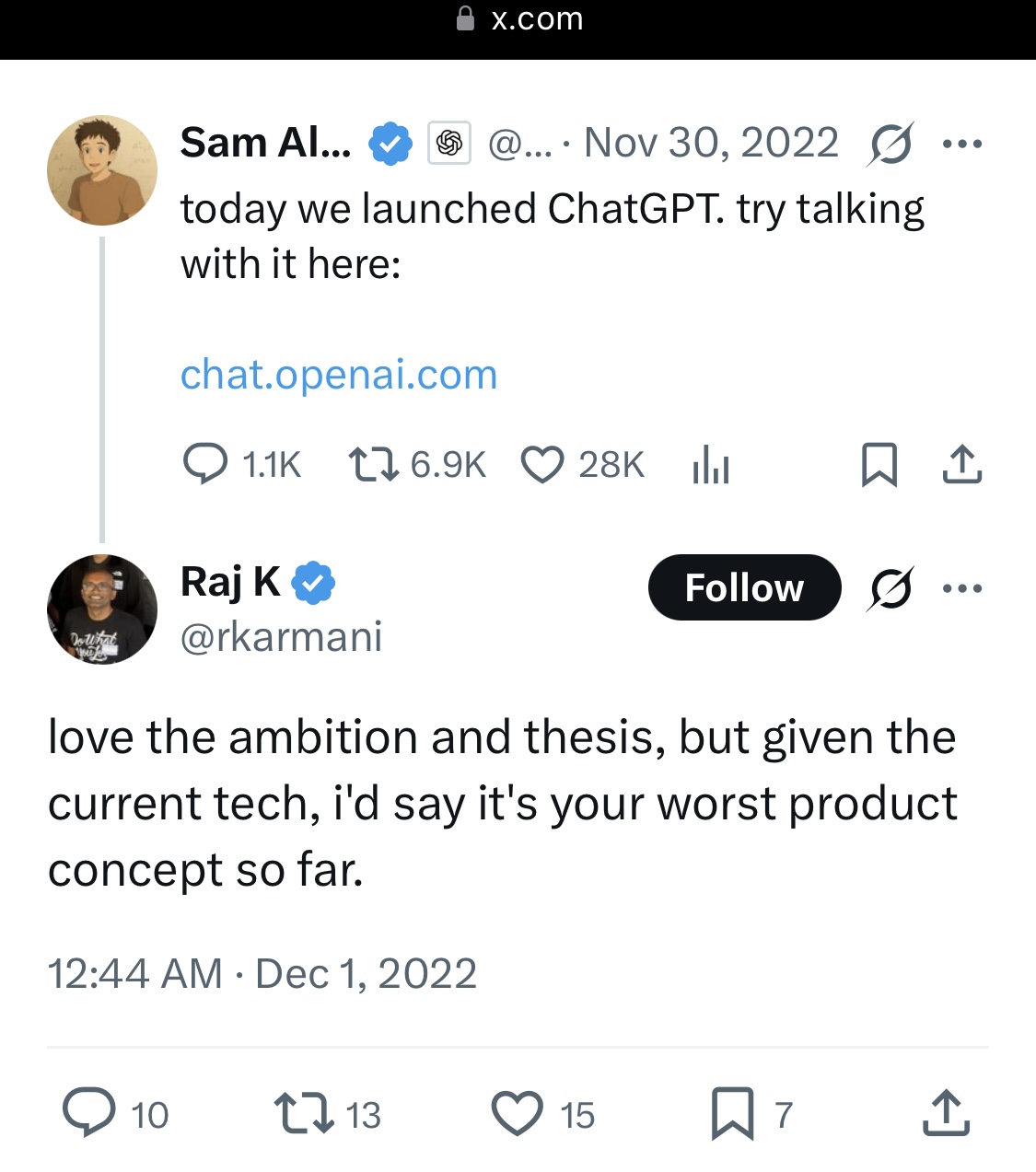
Task: Click the OpenAI affiliation badge
Action: (449, 143)
